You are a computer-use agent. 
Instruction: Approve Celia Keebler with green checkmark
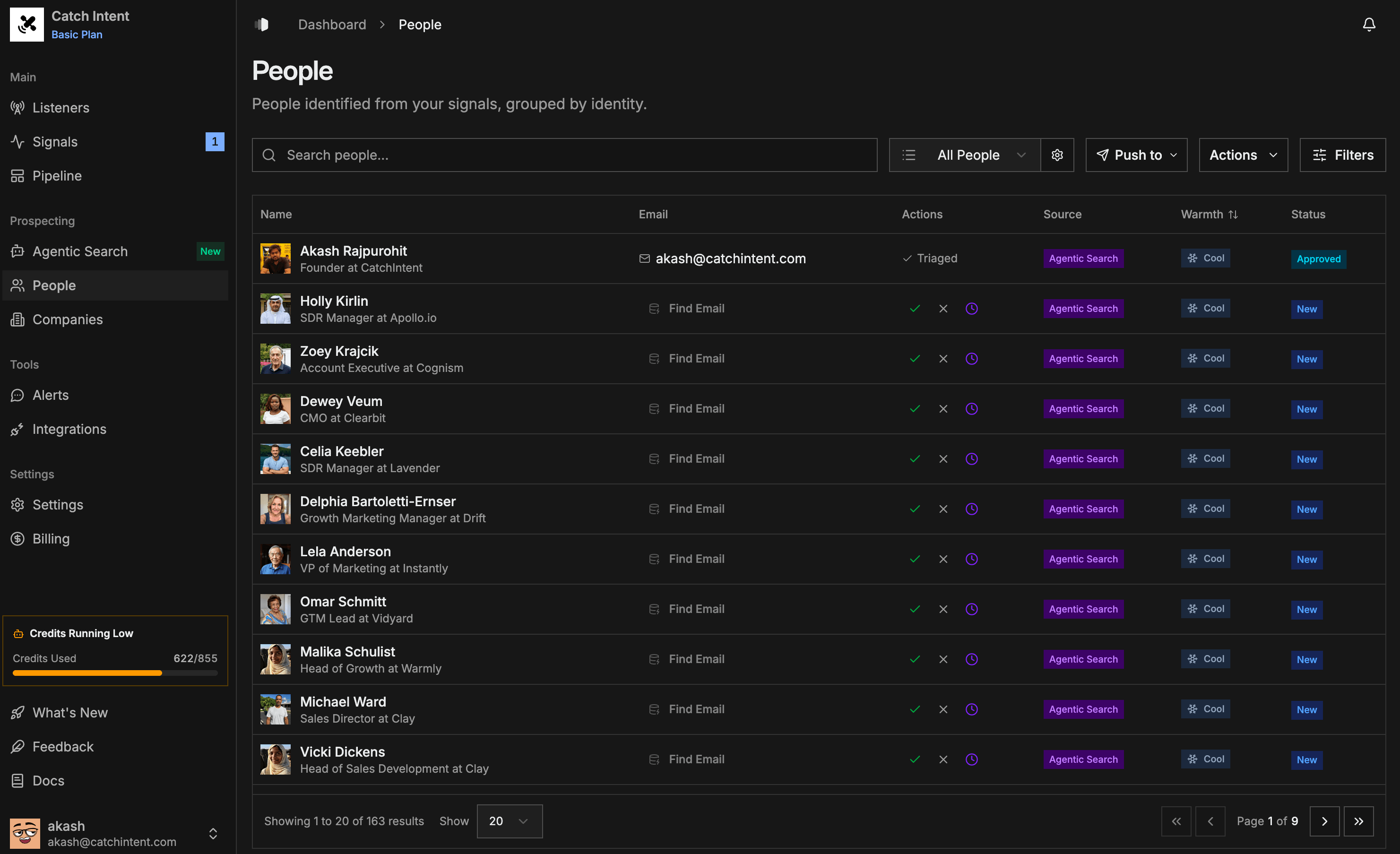click(x=915, y=458)
